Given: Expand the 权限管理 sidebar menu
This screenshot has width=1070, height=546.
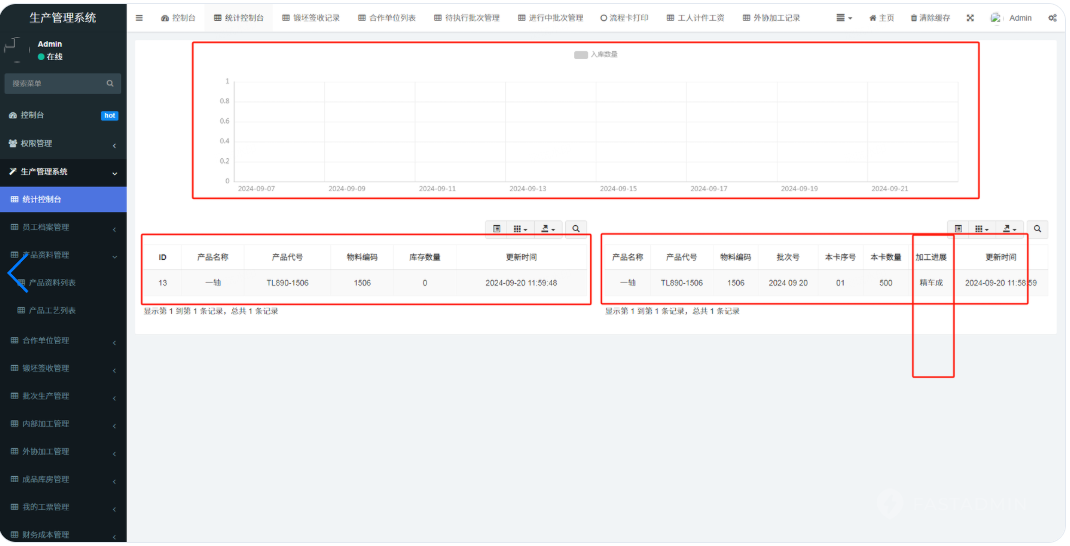Looking at the screenshot, I should tap(62, 144).
